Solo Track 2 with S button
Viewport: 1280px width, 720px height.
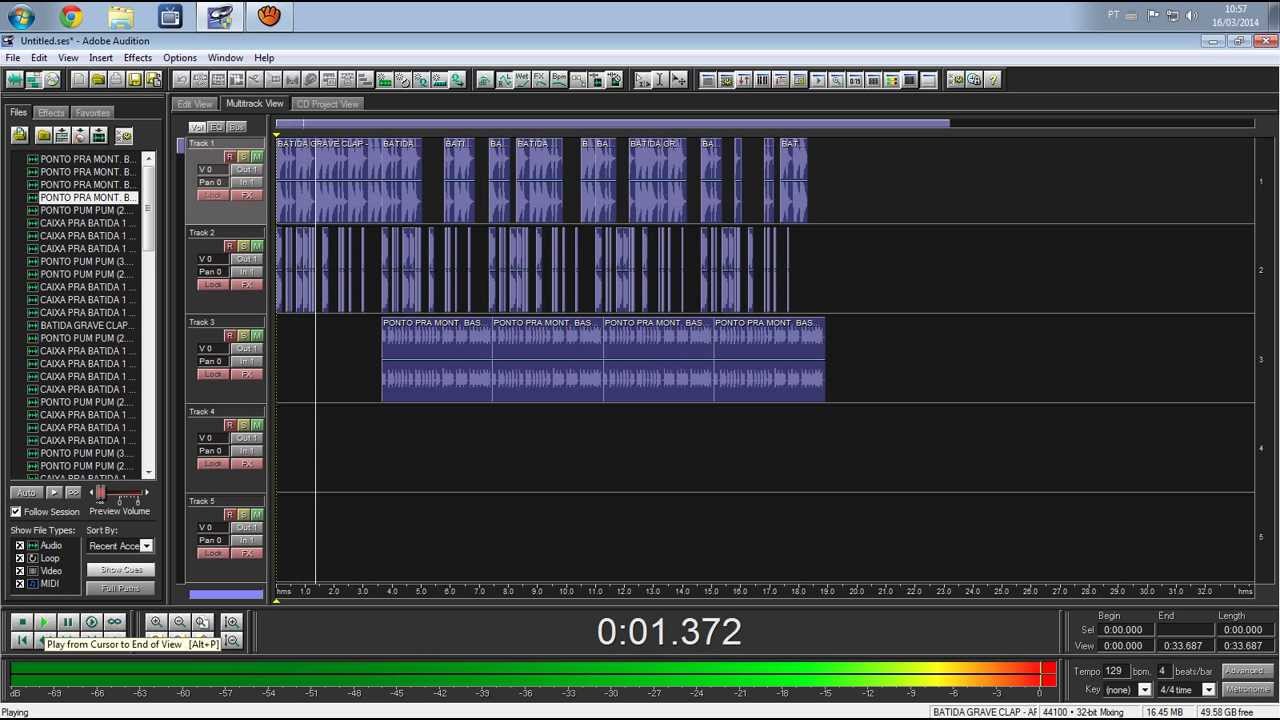click(x=243, y=246)
